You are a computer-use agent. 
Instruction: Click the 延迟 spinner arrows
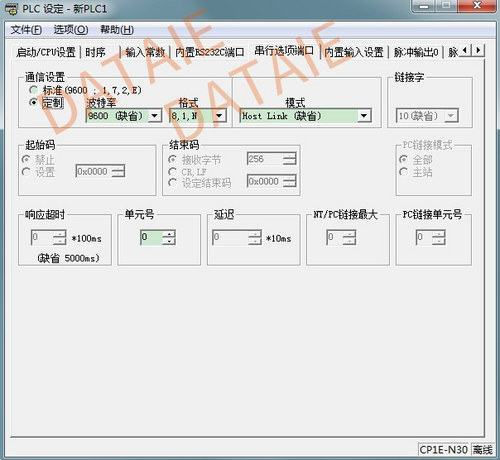pos(255,238)
